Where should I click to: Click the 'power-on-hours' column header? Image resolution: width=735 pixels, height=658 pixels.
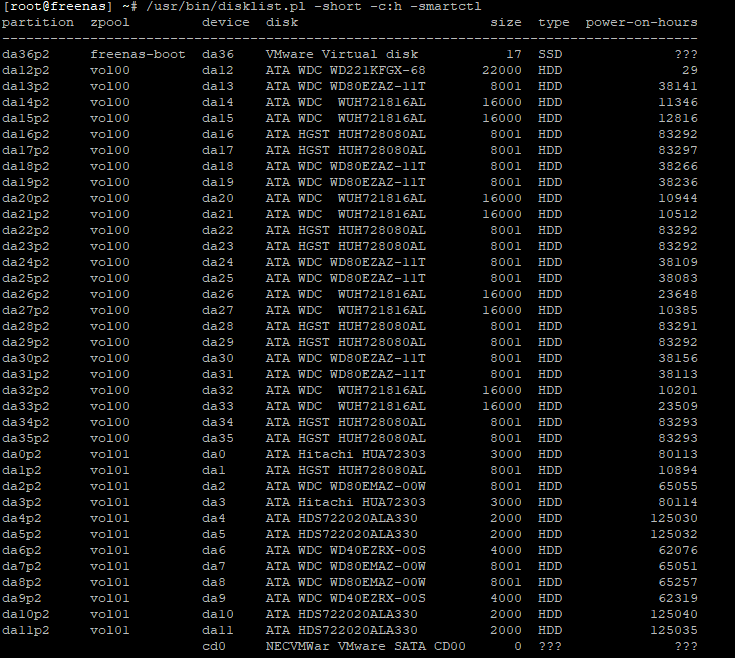point(641,22)
